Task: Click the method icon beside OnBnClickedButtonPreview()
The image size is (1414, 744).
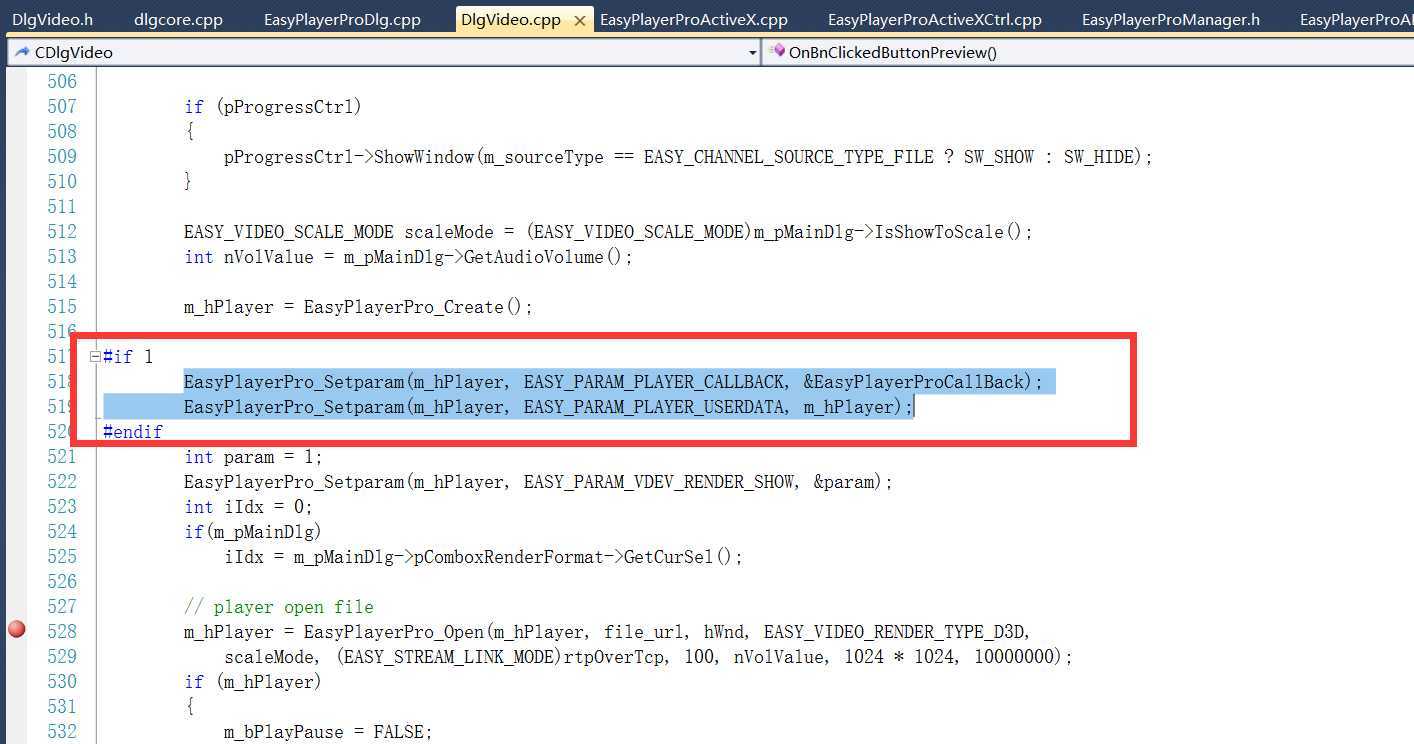Action: click(x=777, y=52)
